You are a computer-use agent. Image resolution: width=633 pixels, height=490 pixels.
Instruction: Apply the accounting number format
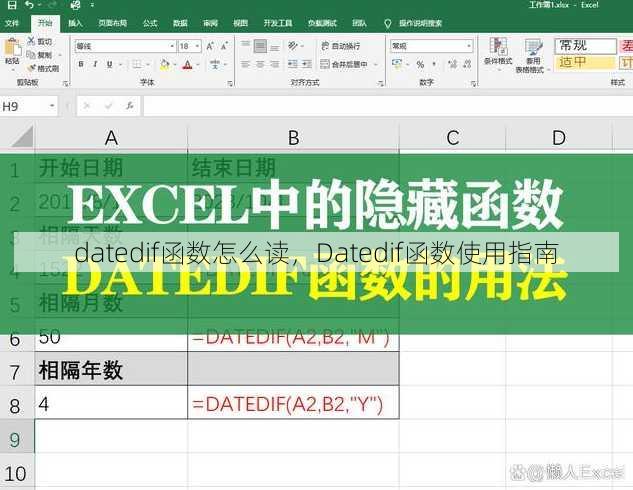pos(397,64)
